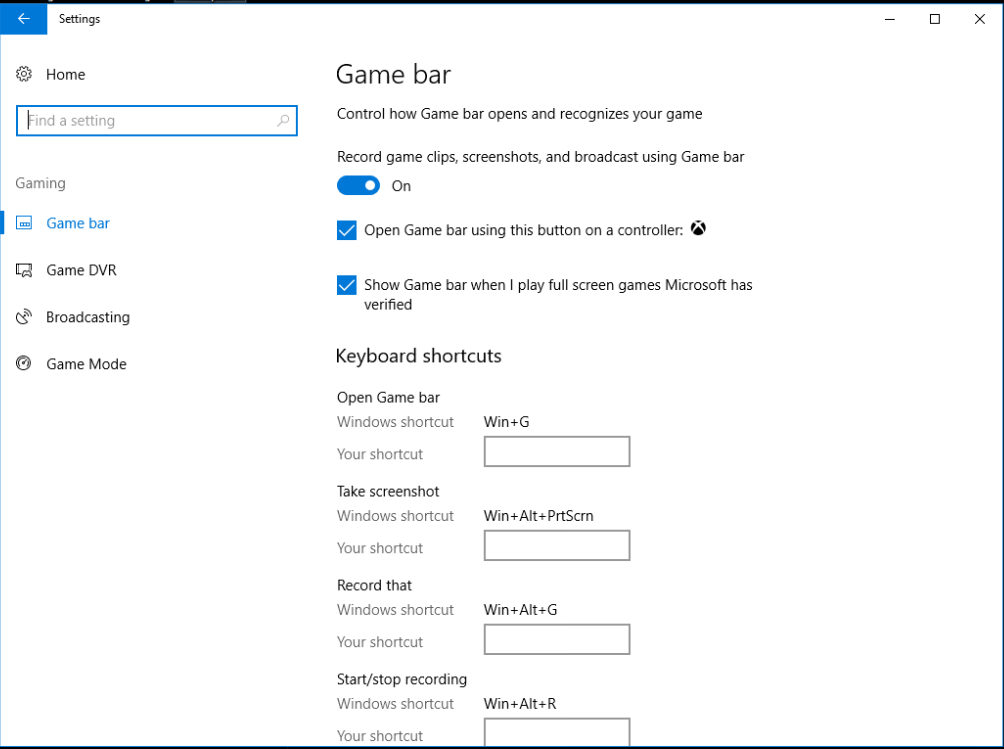The image size is (1004, 749).
Task: Click the Record that label
Action: (375, 585)
